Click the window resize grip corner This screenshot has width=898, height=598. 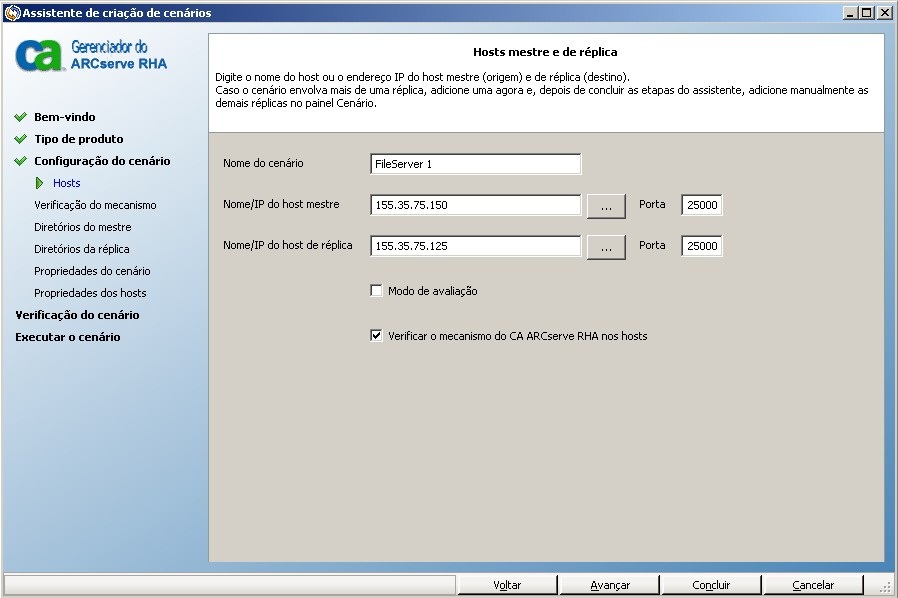point(886,587)
